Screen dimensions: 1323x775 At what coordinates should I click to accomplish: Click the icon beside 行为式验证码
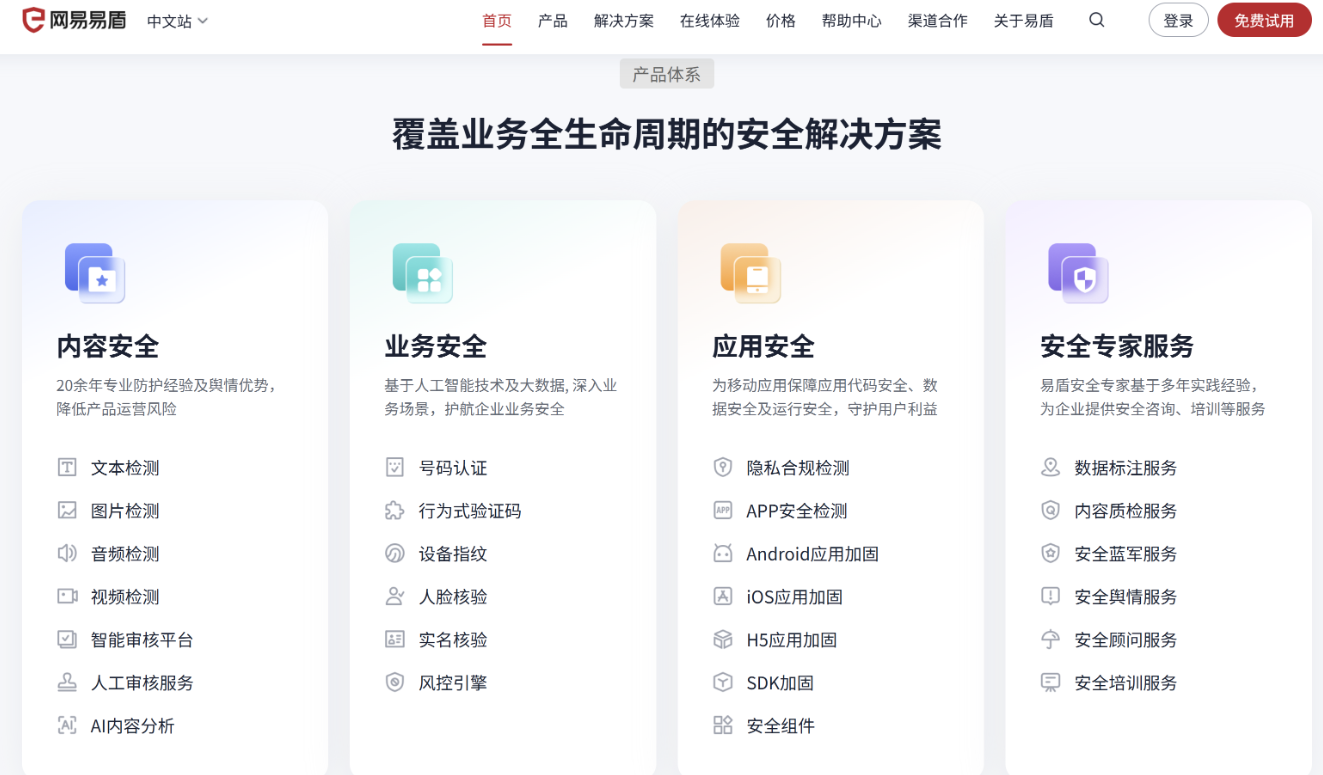395,511
